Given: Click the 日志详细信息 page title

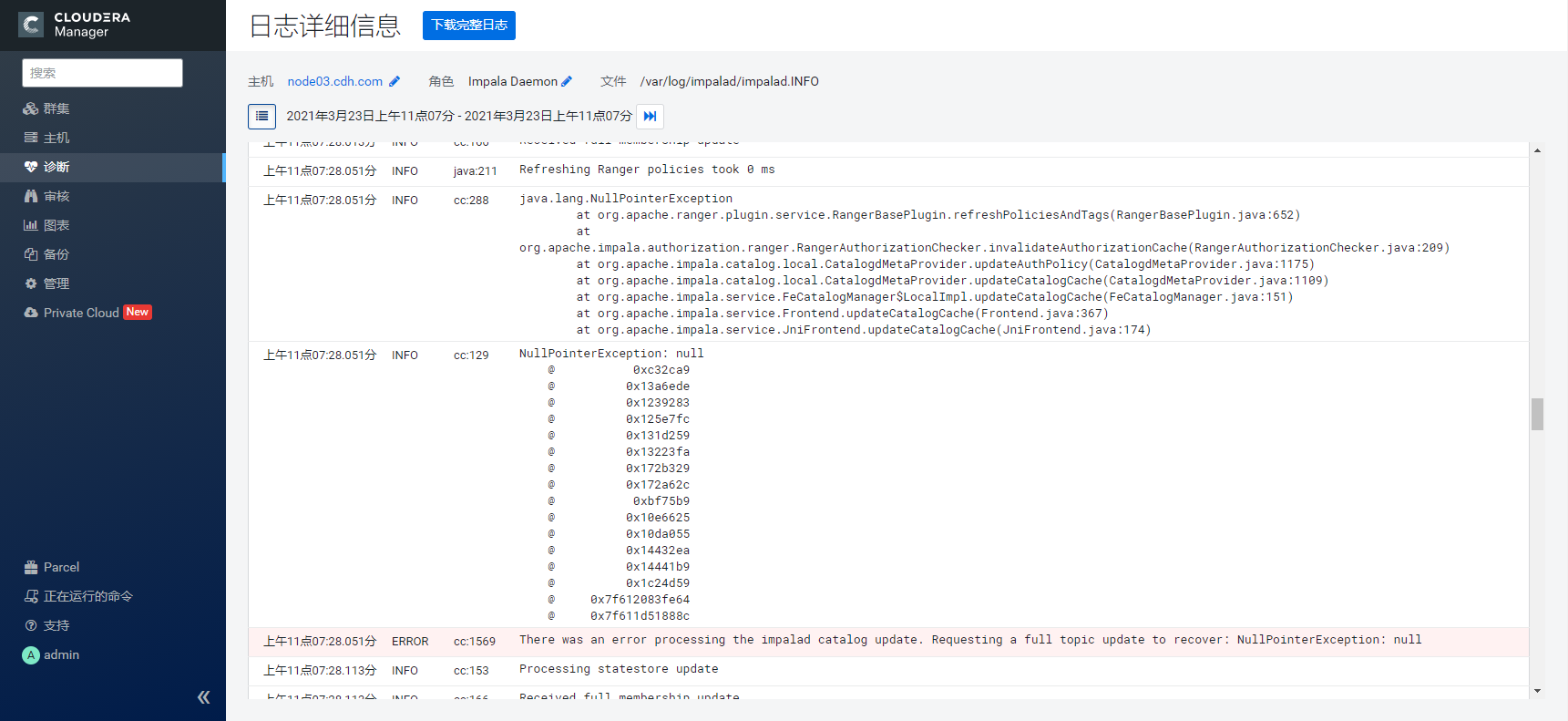Looking at the screenshot, I should [x=325, y=26].
